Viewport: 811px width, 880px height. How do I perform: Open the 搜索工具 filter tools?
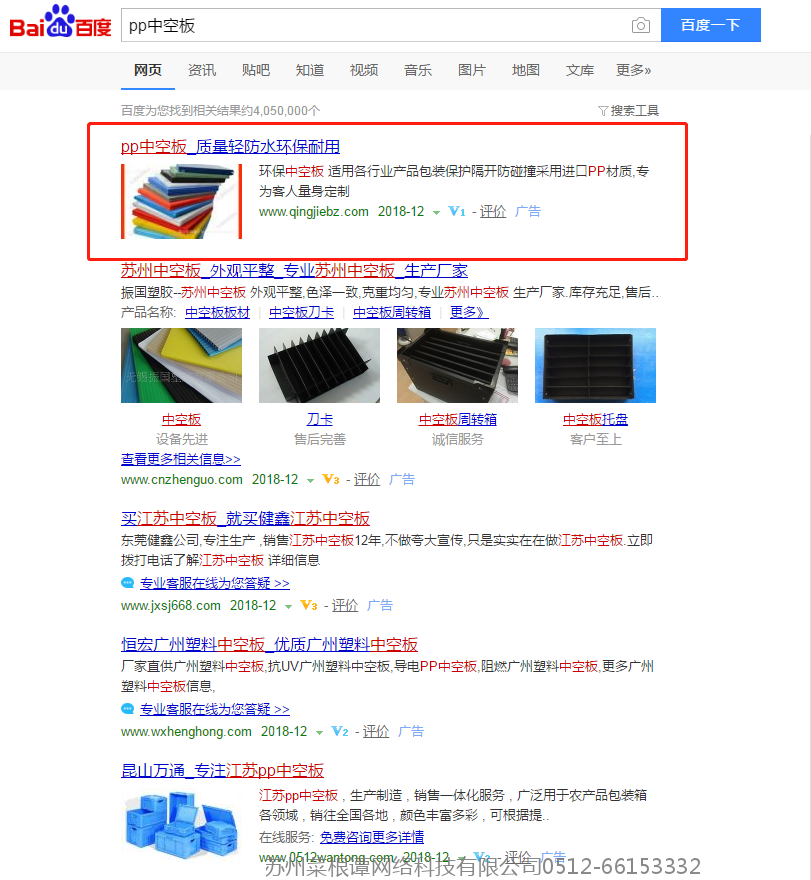click(x=629, y=111)
